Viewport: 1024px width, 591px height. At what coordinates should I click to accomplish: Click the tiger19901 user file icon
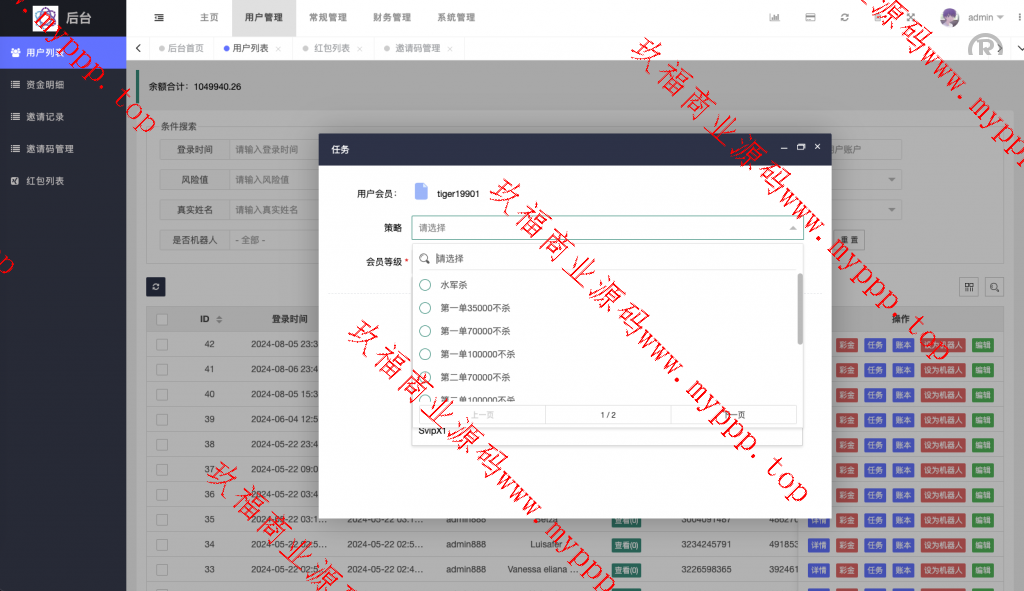[421, 192]
